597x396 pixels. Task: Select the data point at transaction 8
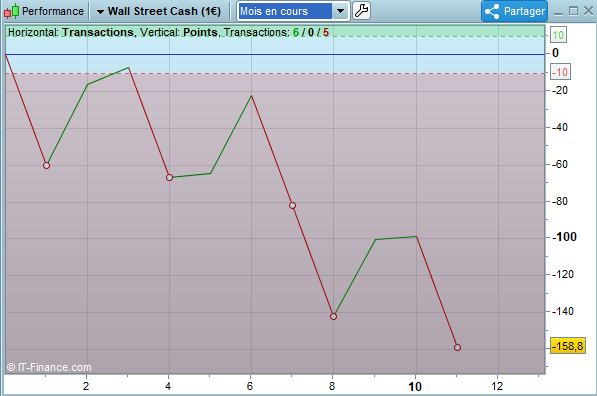click(334, 316)
